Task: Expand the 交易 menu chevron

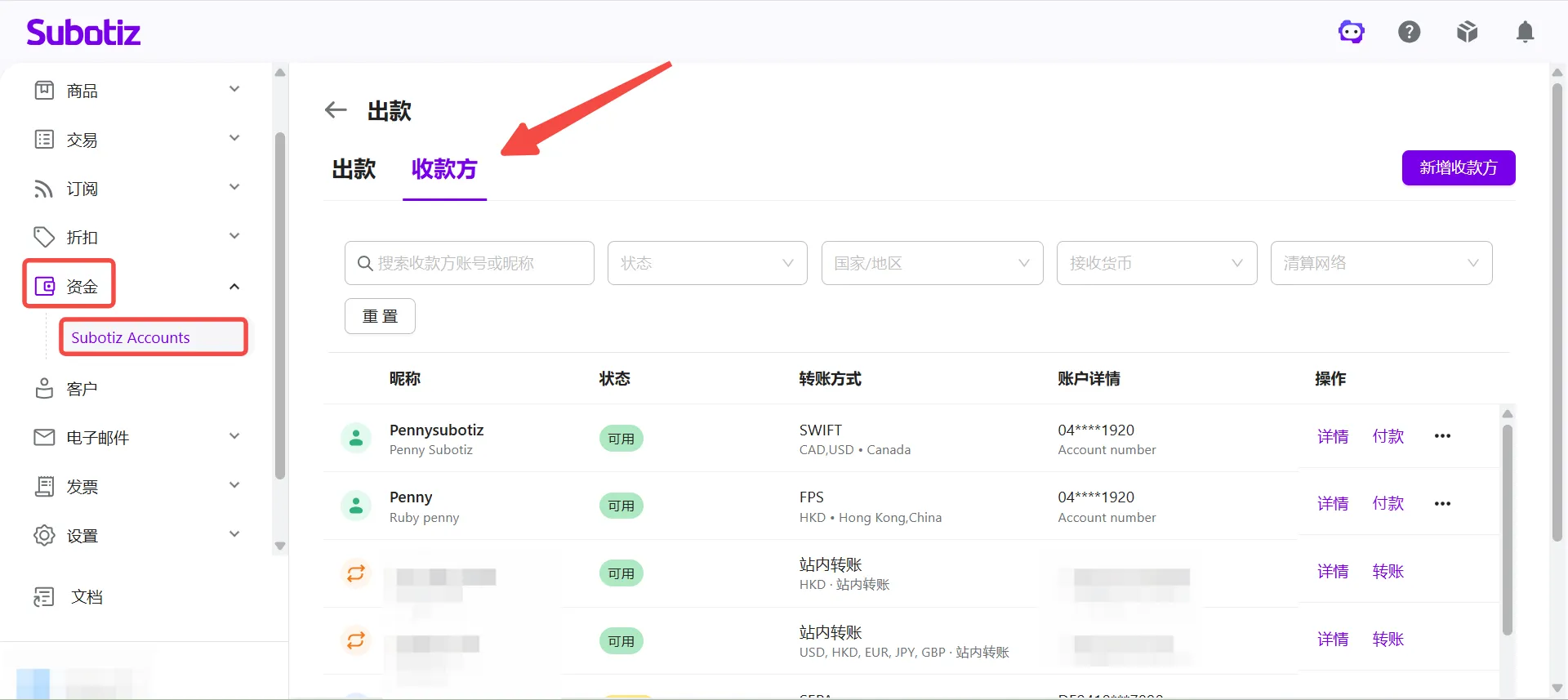Action: 234,138
